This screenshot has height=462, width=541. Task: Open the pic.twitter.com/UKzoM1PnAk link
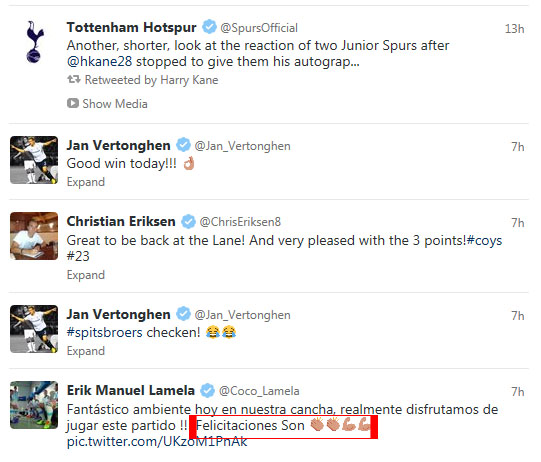click(x=157, y=441)
